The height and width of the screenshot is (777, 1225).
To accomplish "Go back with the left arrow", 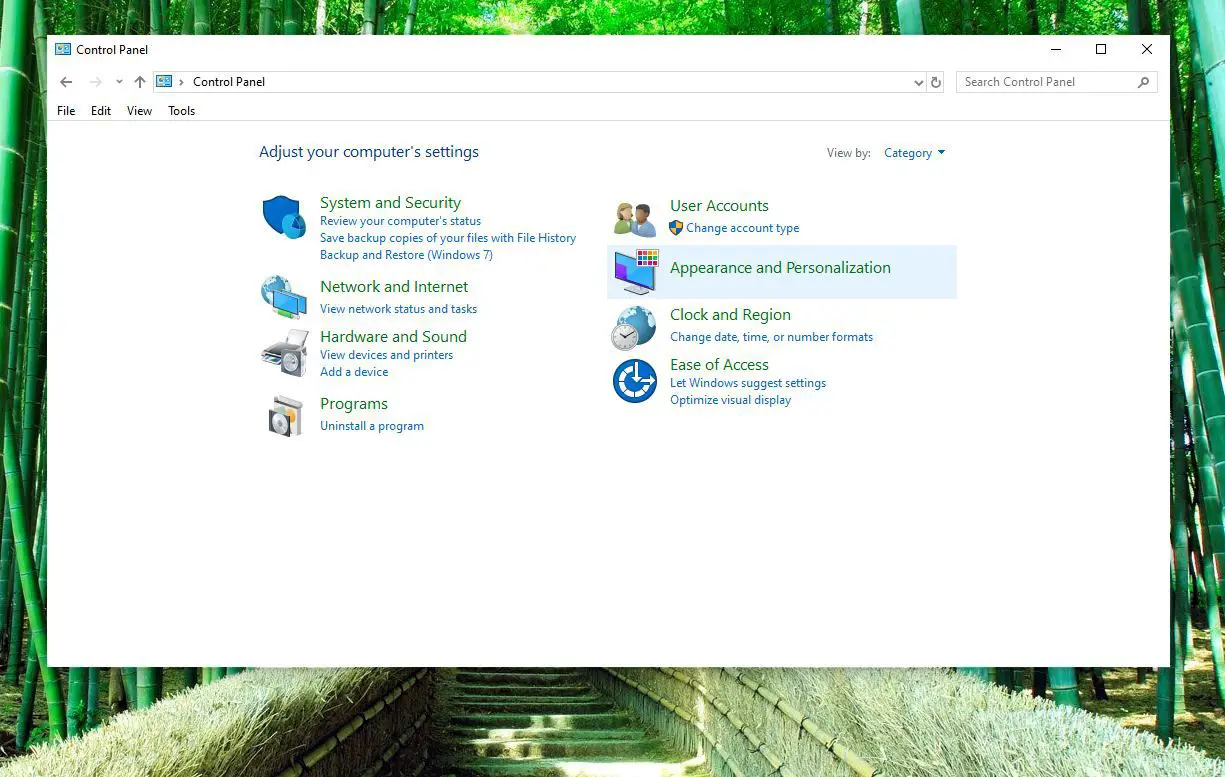I will pos(66,82).
